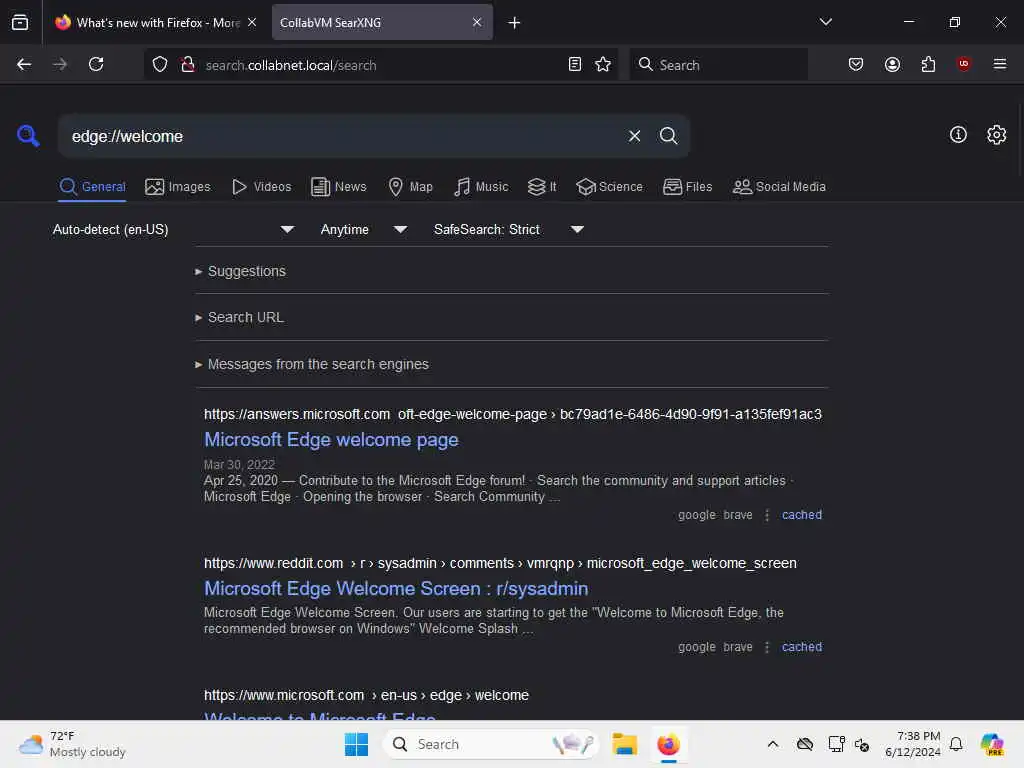Open tracking protection shield icon

point(160,64)
